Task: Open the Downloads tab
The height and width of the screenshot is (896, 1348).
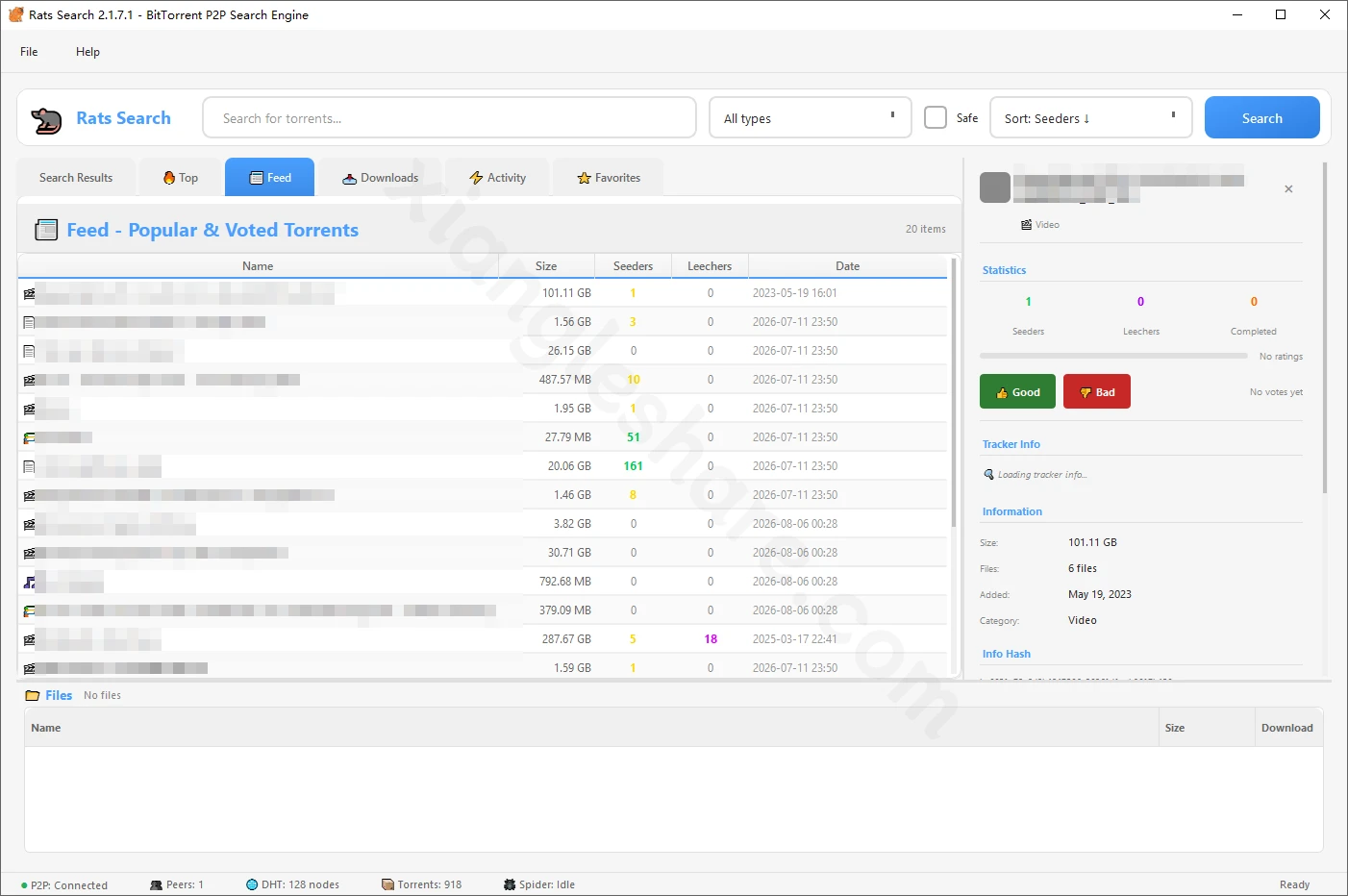Action: (380, 178)
